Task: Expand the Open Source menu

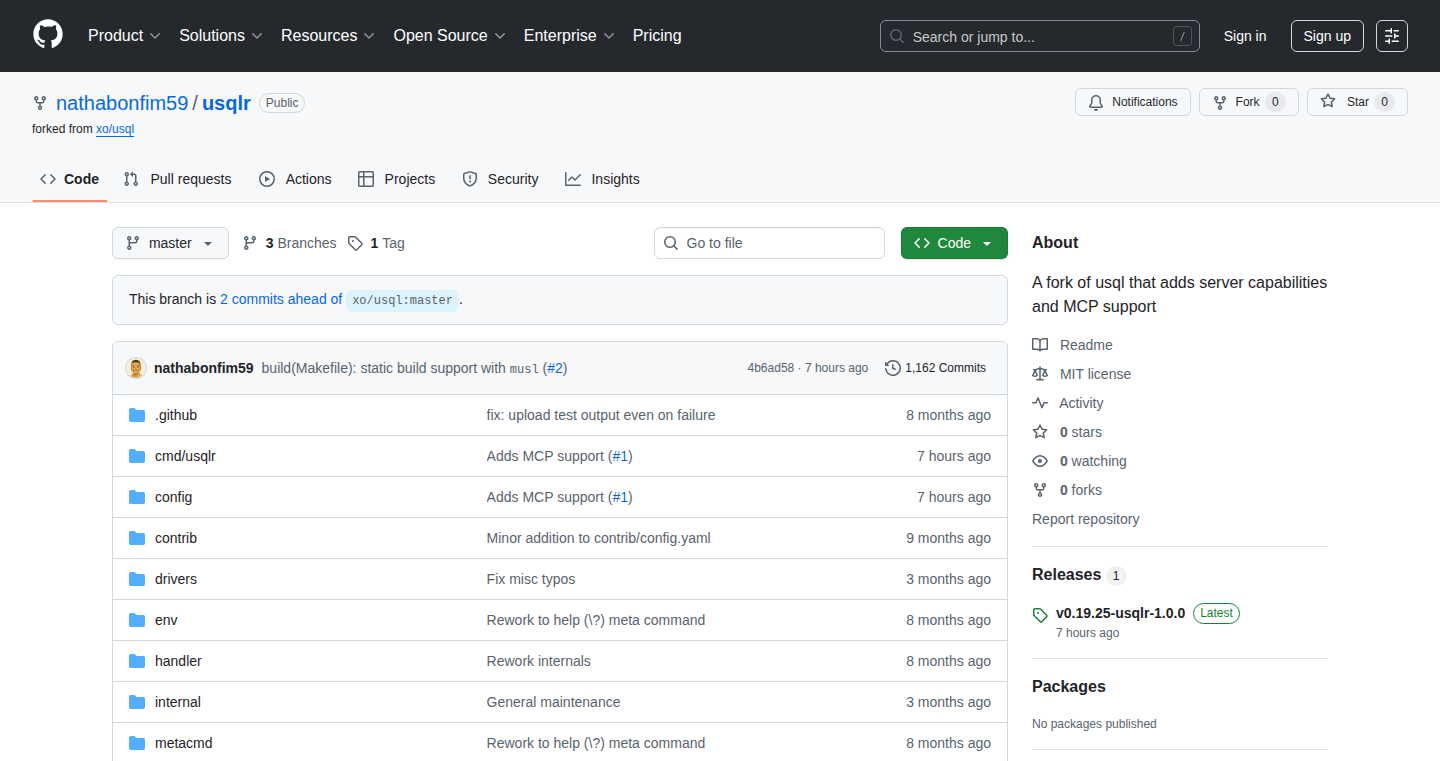Action: (450, 35)
